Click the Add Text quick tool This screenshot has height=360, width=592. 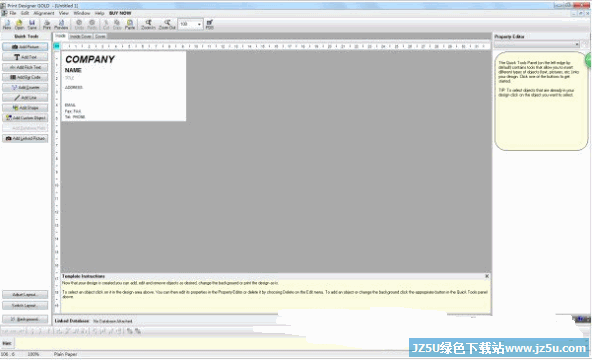tap(25, 57)
